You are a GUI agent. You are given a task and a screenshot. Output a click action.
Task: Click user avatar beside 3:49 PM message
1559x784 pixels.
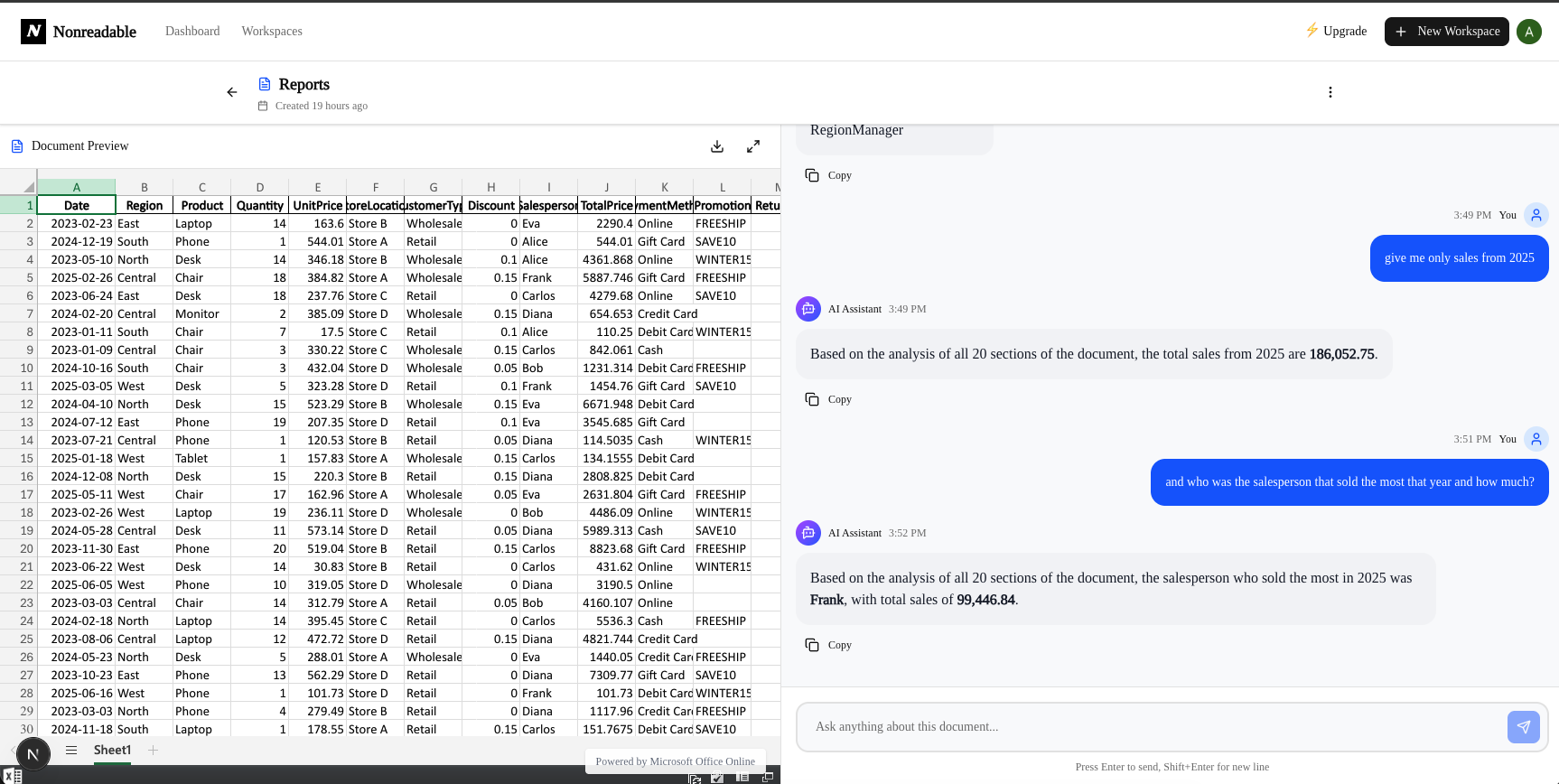tap(1536, 215)
